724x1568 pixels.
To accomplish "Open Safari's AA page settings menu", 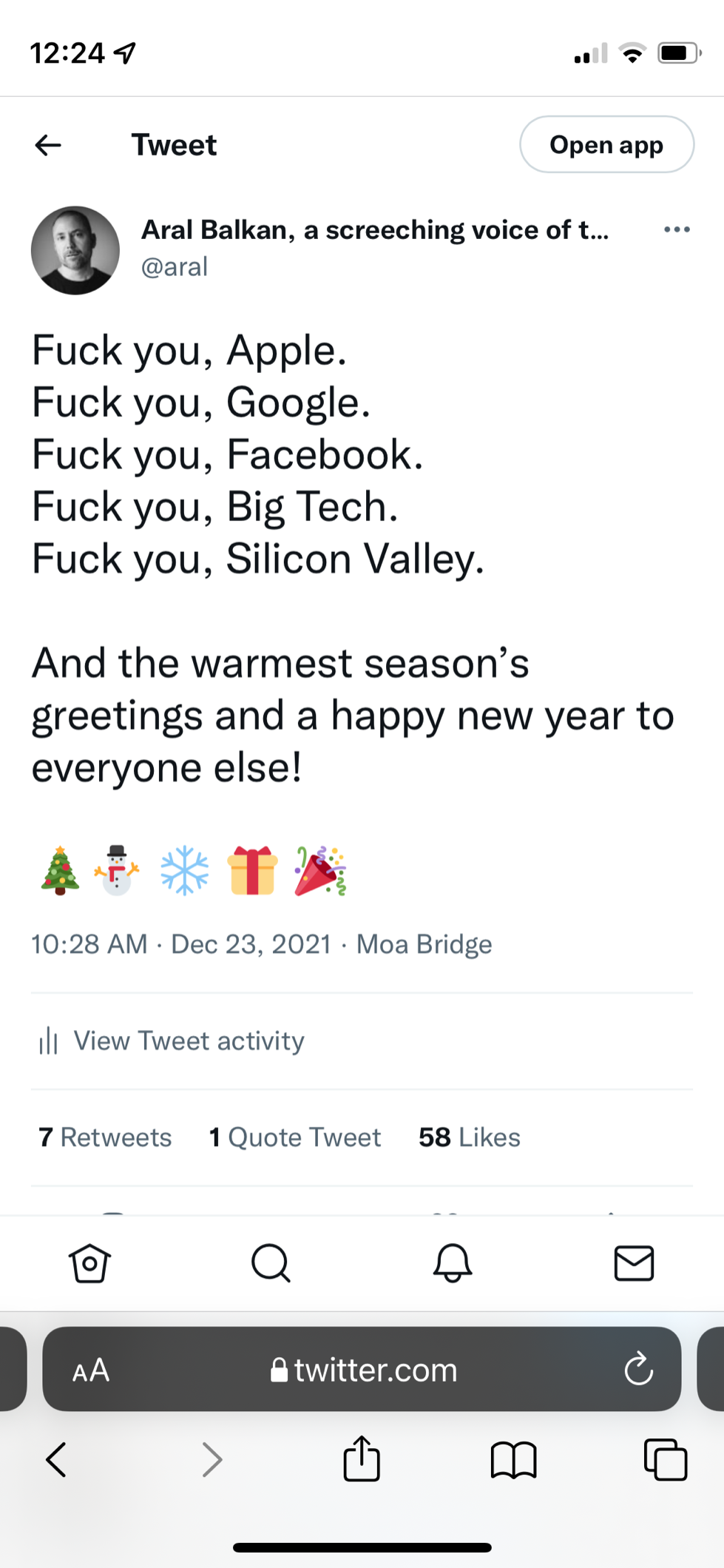I will tap(91, 1370).
